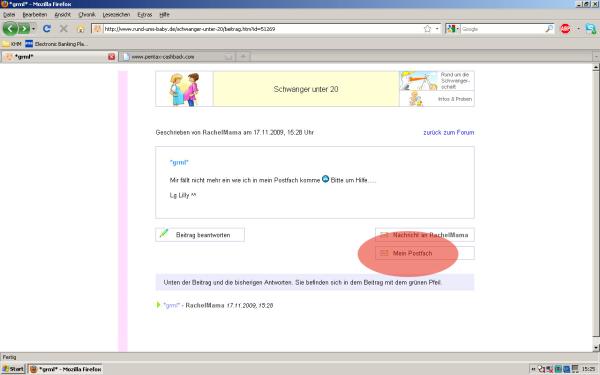Click the Fertig status bar text
The height and width of the screenshot is (375, 600).
click(10, 357)
